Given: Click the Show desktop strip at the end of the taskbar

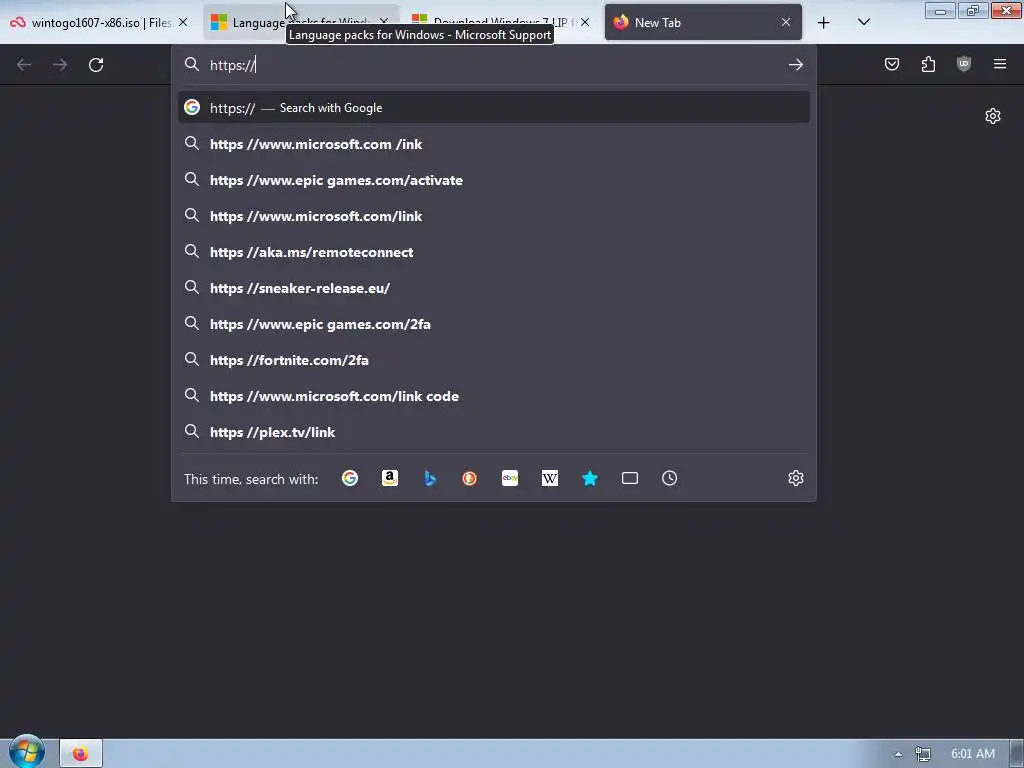Looking at the screenshot, I should 1017,754.
